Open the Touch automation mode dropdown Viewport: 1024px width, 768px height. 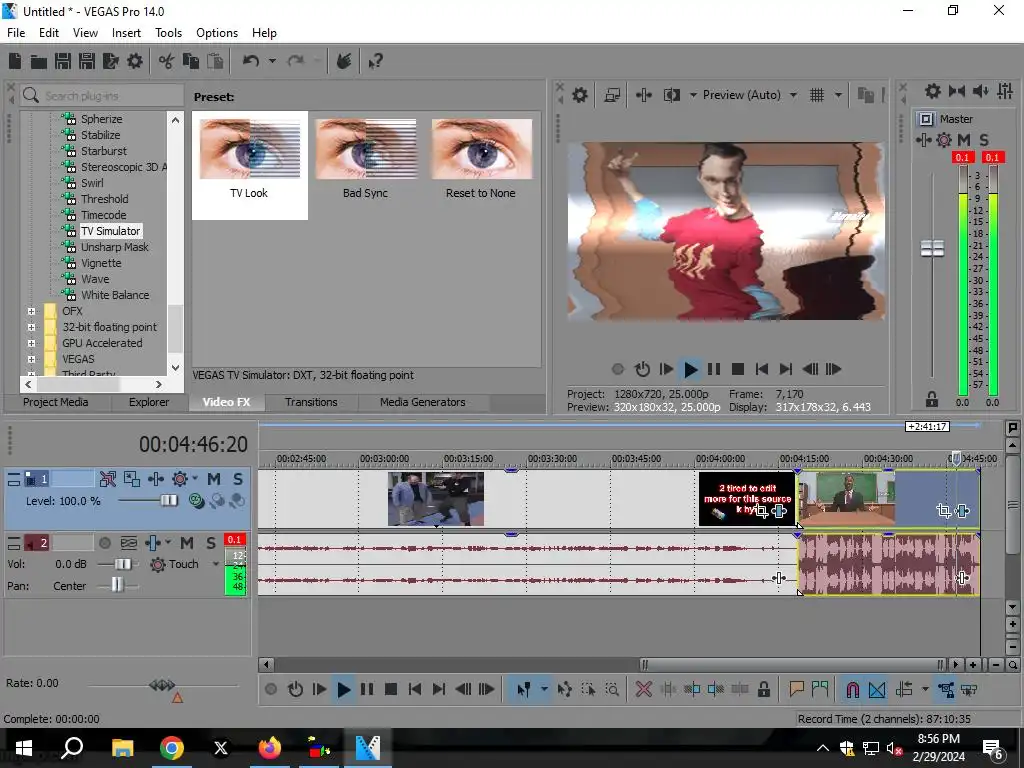click(216, 564)
